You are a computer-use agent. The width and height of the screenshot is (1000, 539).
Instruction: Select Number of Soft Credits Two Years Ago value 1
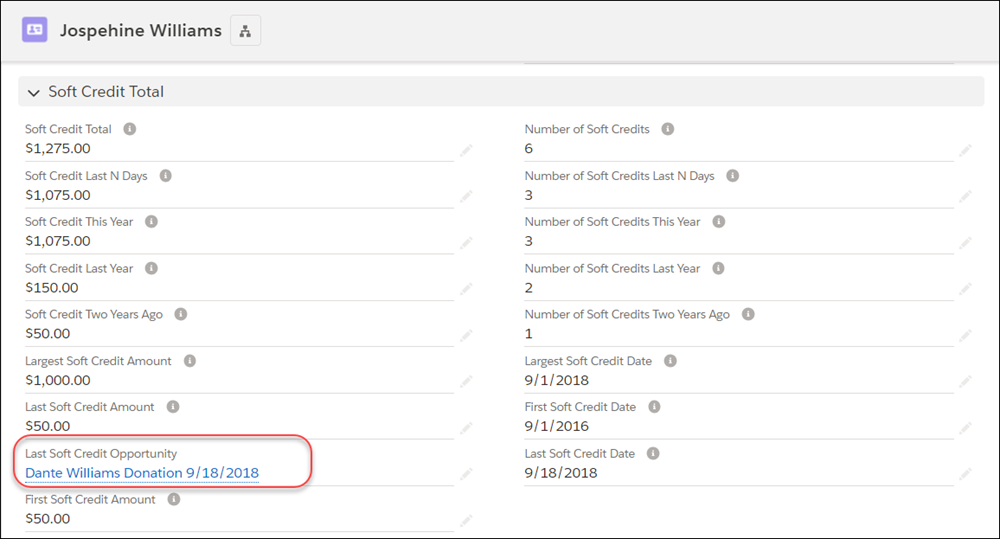coord(529,334)
